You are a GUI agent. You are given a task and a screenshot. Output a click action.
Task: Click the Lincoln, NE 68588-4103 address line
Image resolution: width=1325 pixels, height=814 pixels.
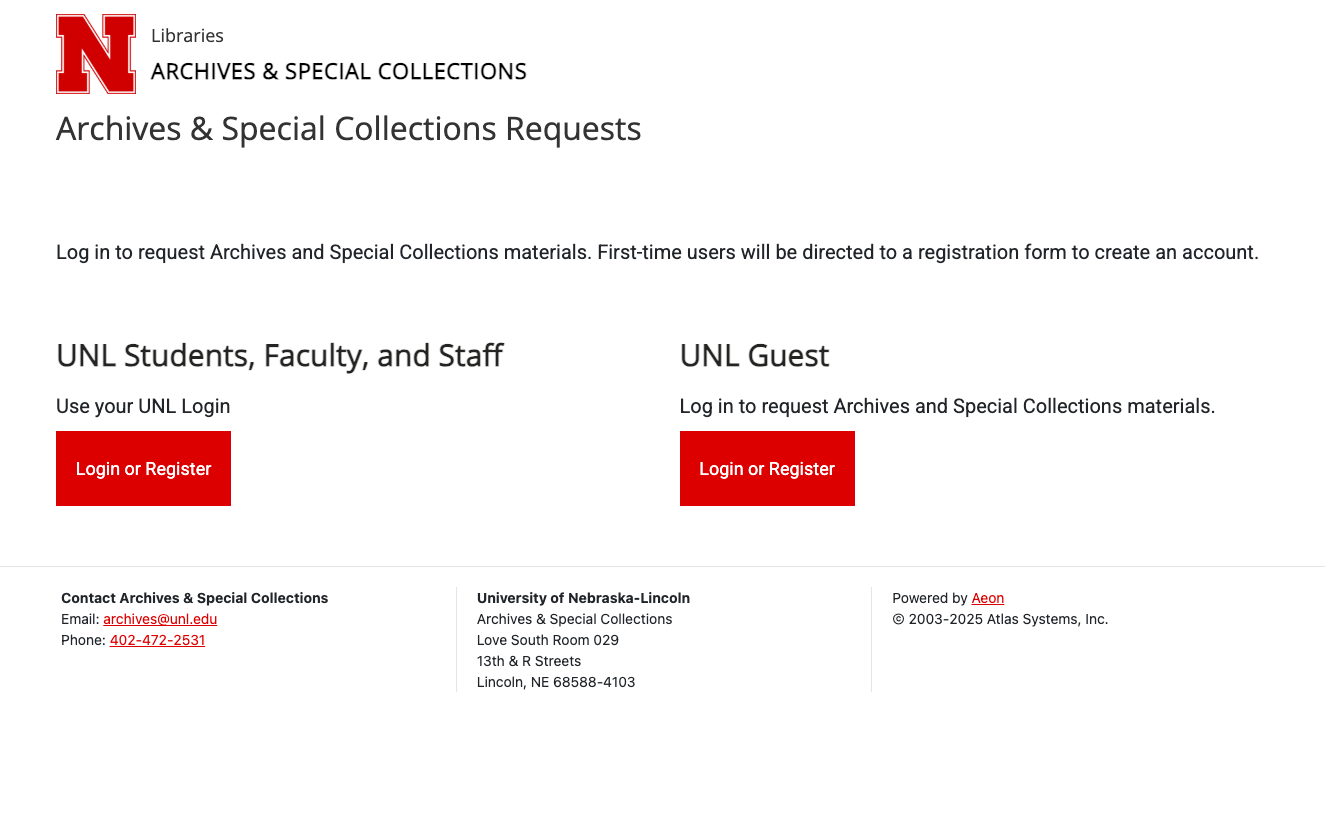point(555,682)
